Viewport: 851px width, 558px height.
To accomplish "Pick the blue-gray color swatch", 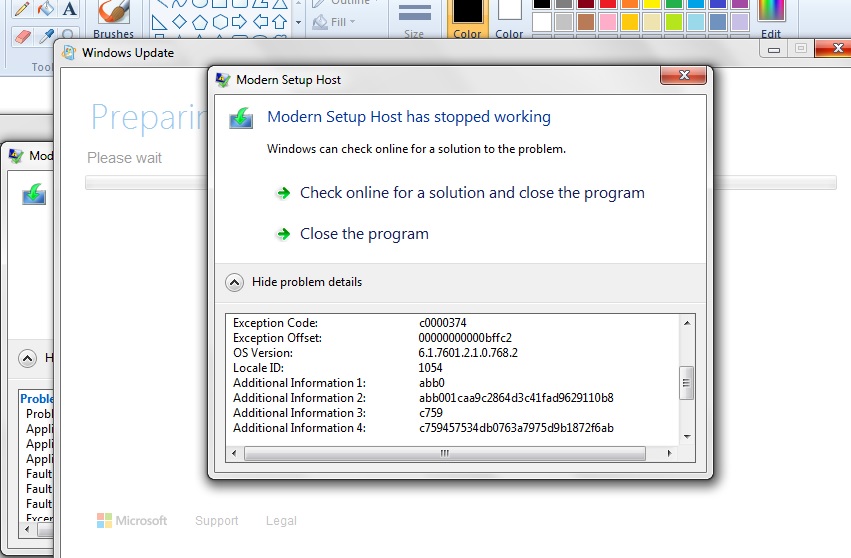I will (717, 22).
